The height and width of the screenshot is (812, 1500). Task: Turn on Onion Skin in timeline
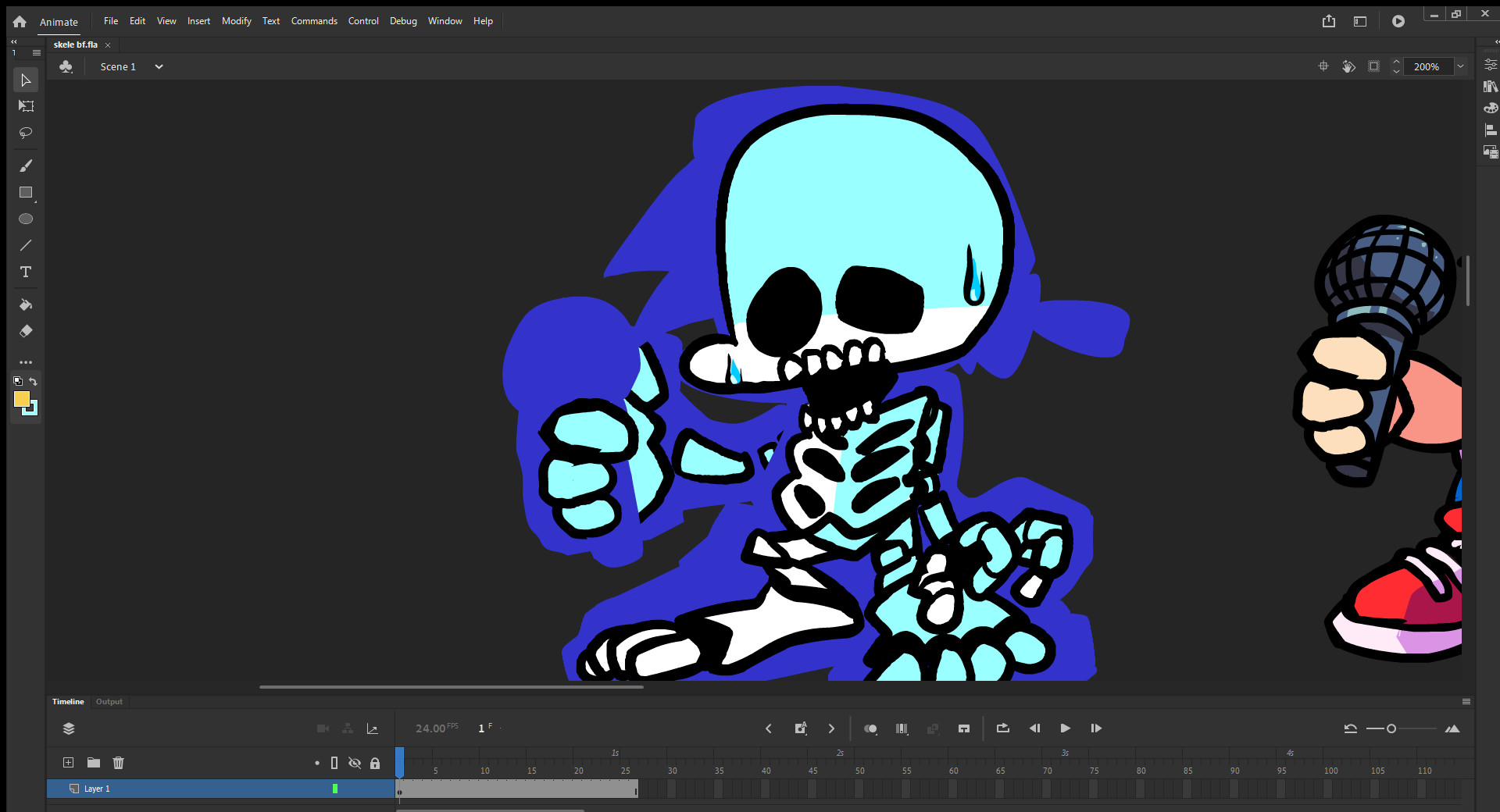click(870, 728)
